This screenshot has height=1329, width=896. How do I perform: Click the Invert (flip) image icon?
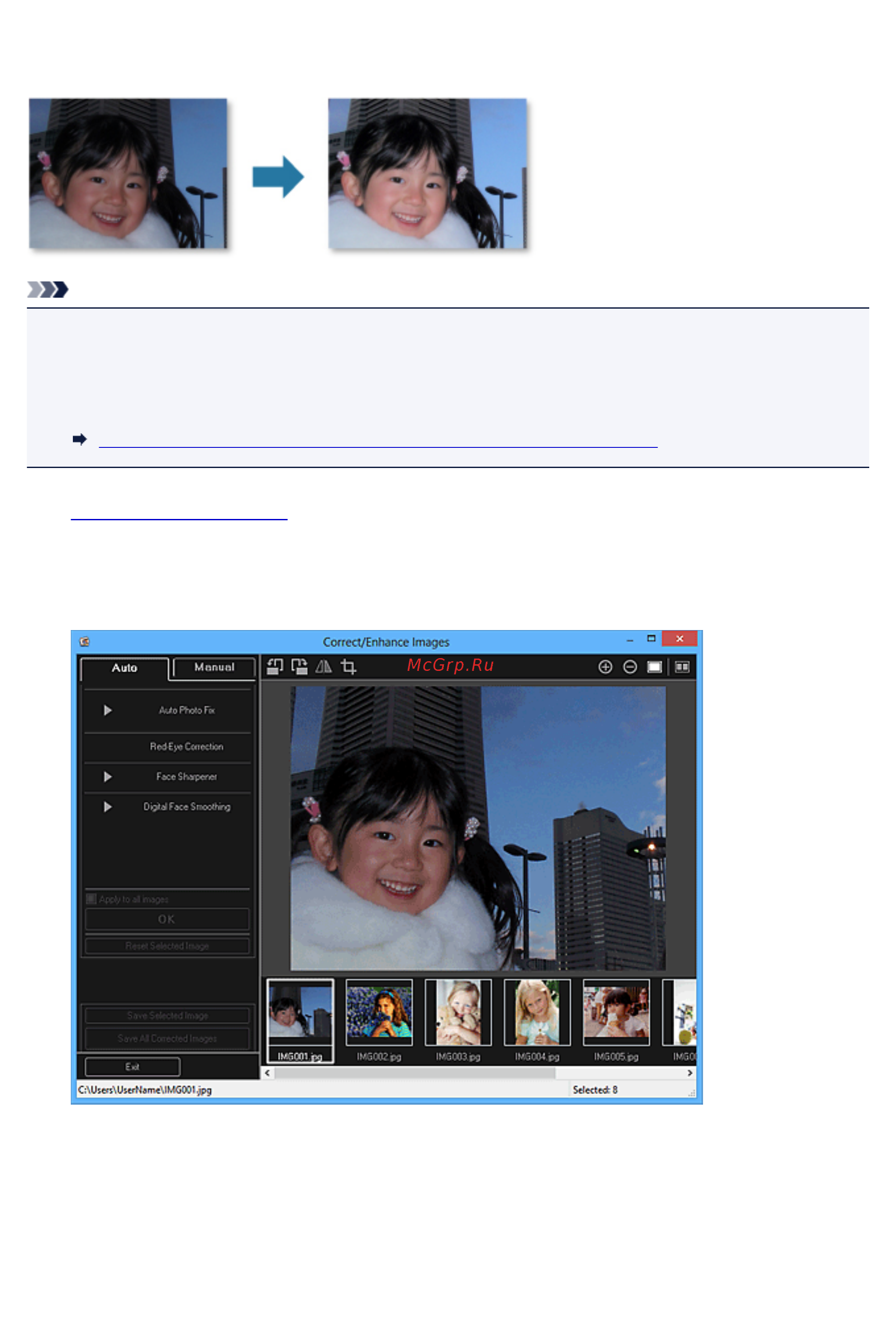click(324, 666)
